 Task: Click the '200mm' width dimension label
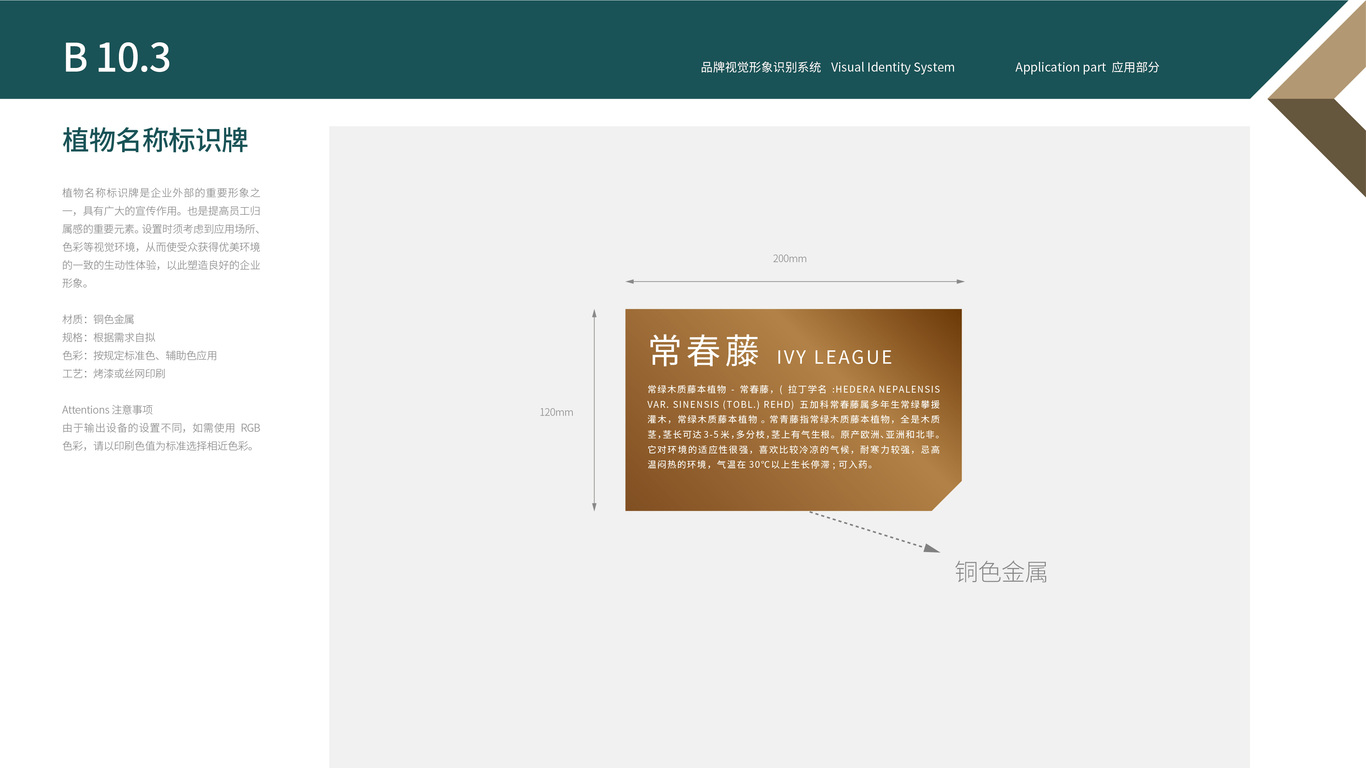pos(790,258)
